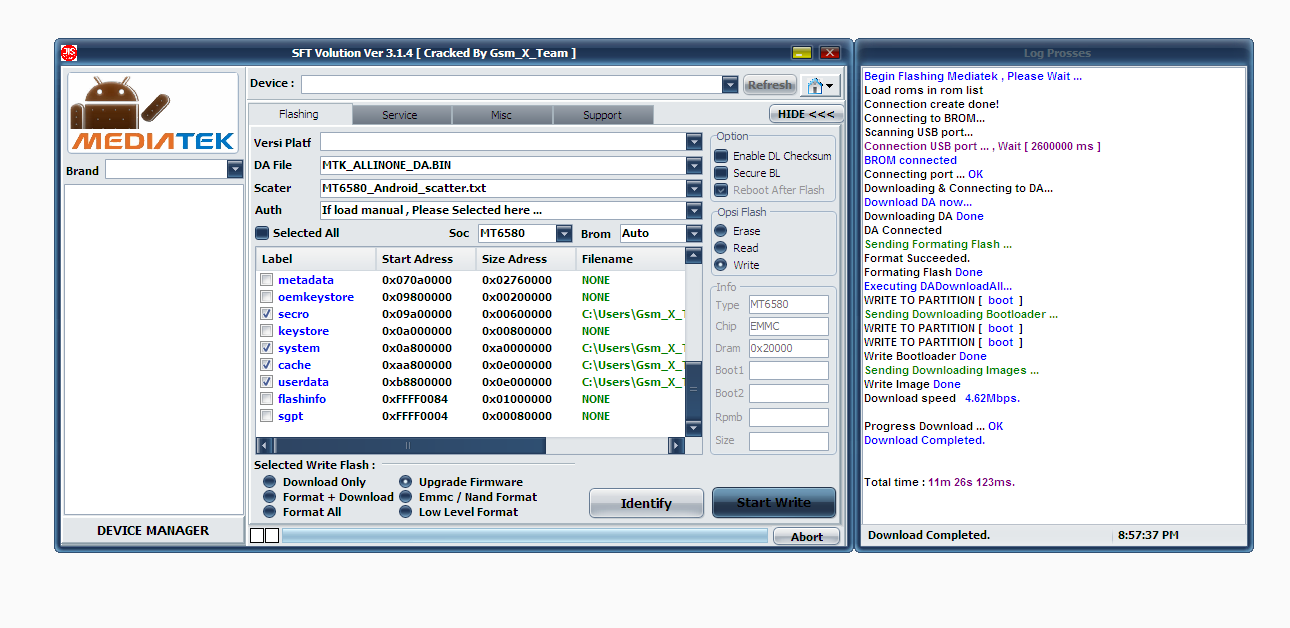
Task: Choose Emmc / Nand Format mode
Action: click(x=406, y=497)
